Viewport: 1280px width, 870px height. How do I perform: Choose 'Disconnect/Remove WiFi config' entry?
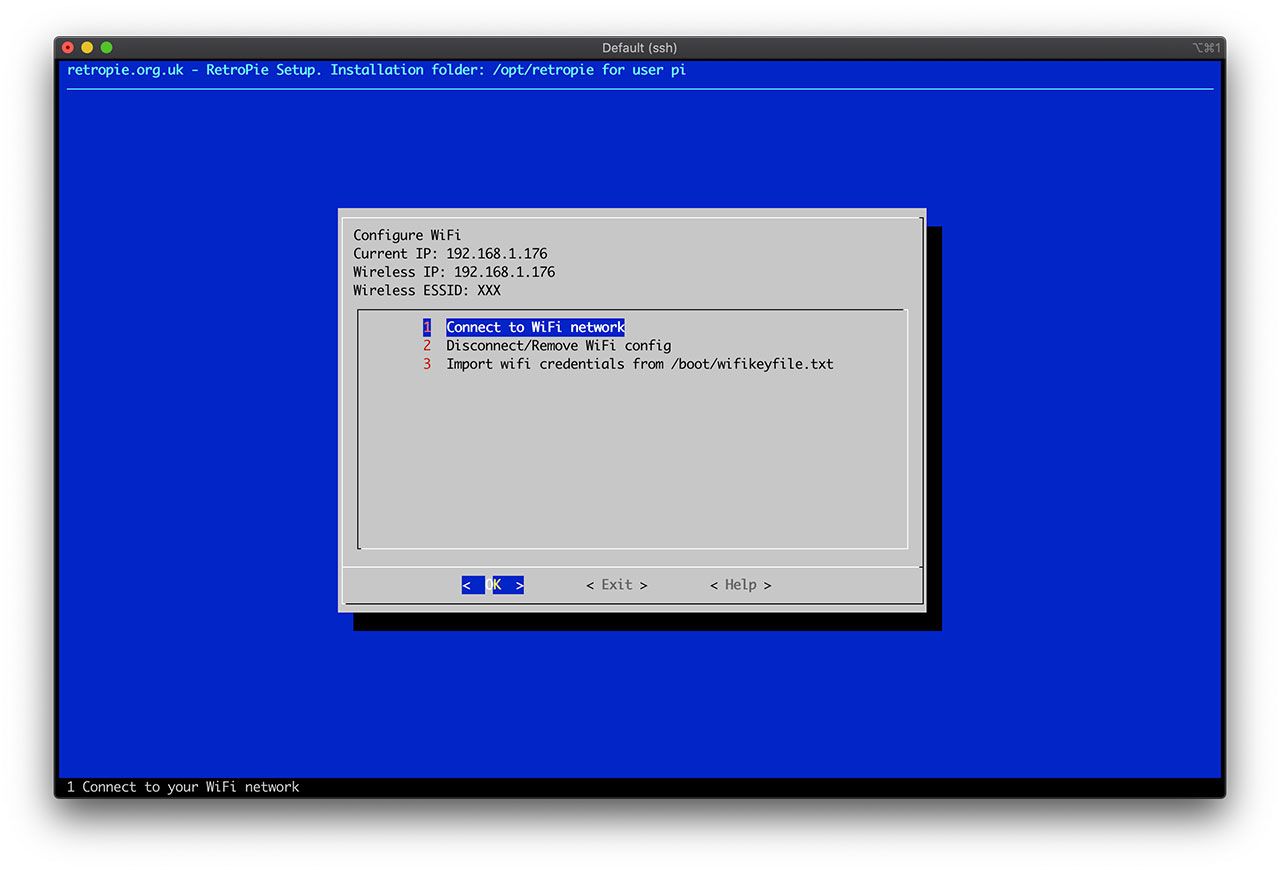tap(558, 346)
